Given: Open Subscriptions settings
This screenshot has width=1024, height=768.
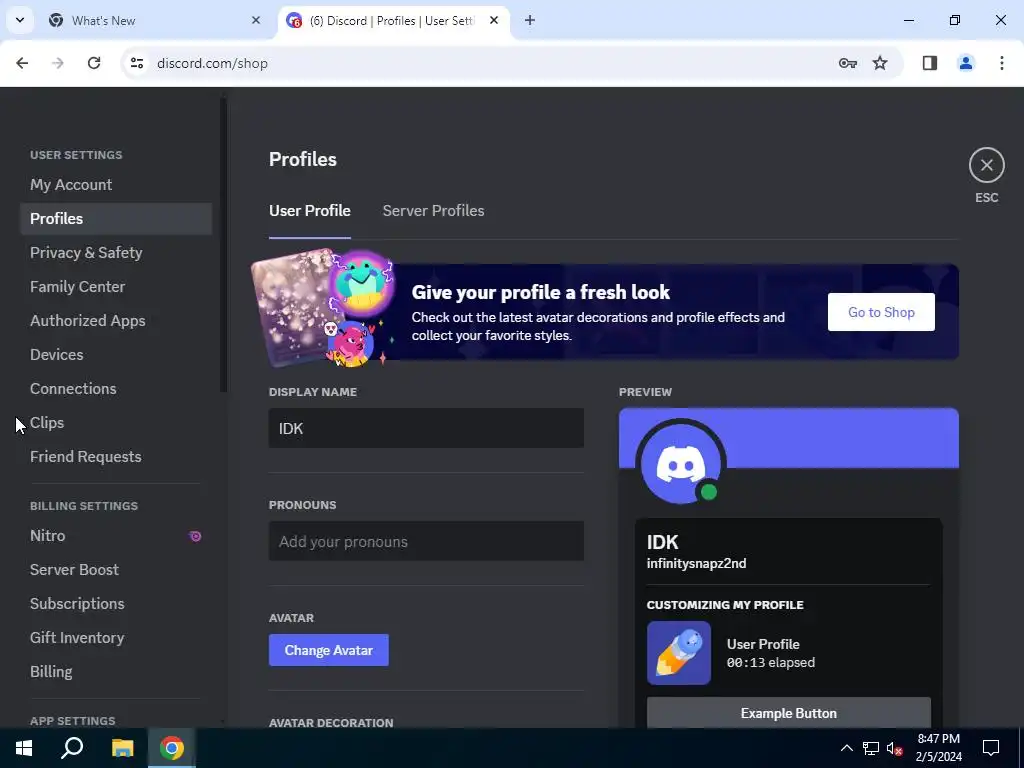Looking at the screenshot, I should click(x=116, y=603).
